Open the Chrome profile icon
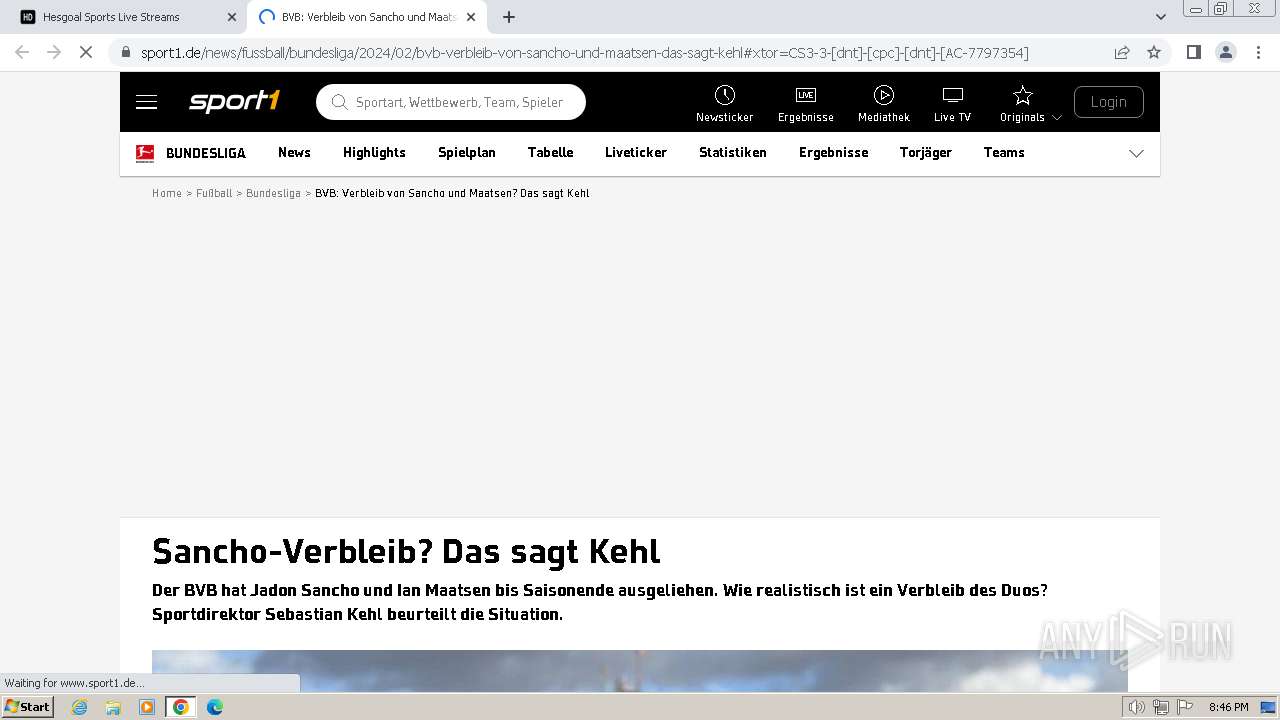 (x=1226, y=52)
